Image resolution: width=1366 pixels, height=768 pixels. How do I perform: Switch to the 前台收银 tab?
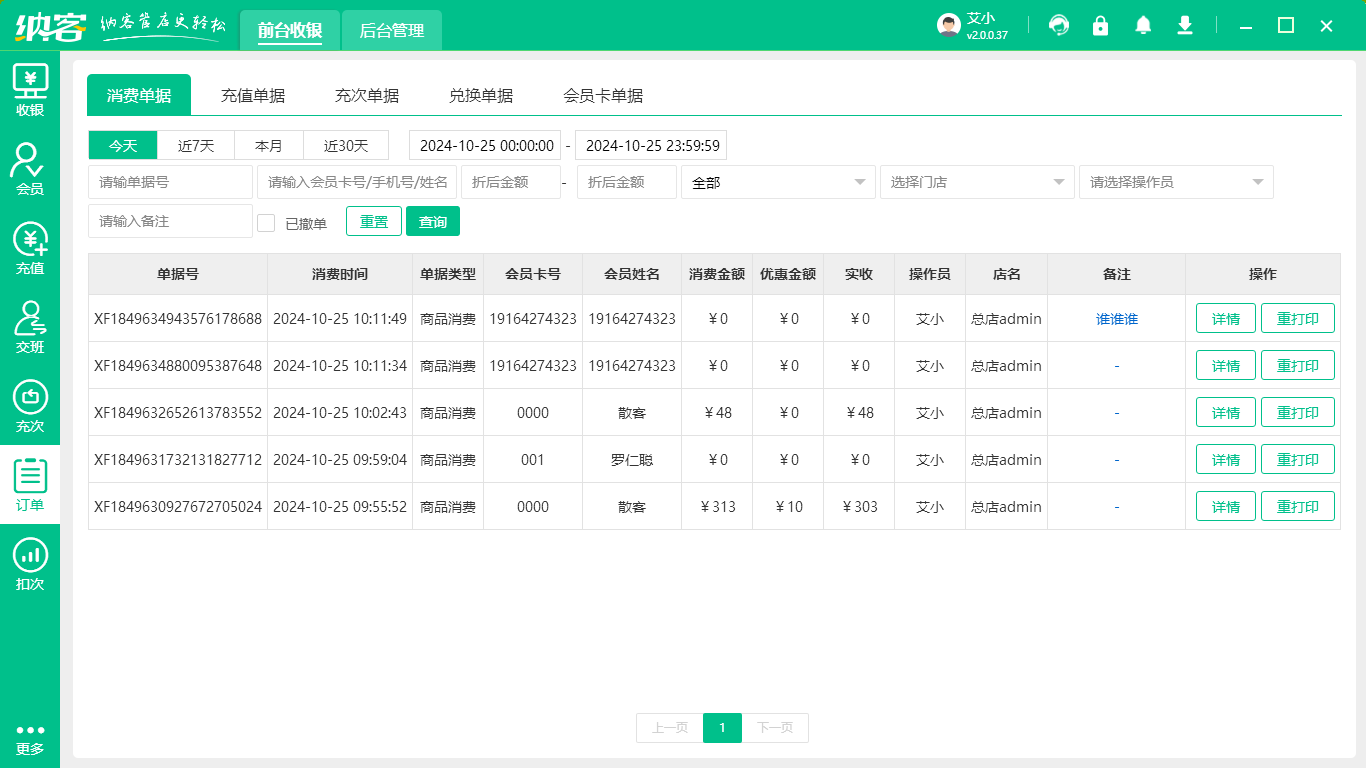(x=290, y=30)
